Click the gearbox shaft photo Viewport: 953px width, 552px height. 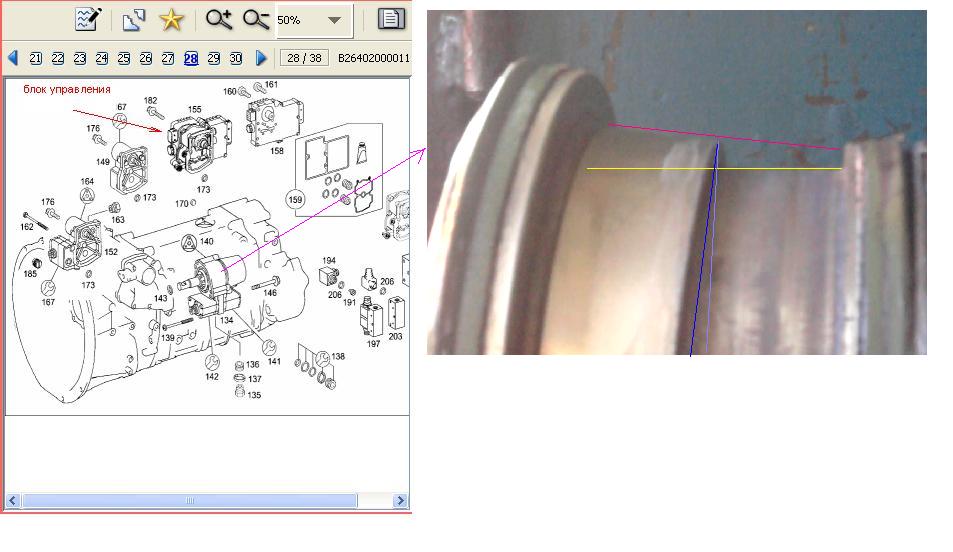coord(676,182)
